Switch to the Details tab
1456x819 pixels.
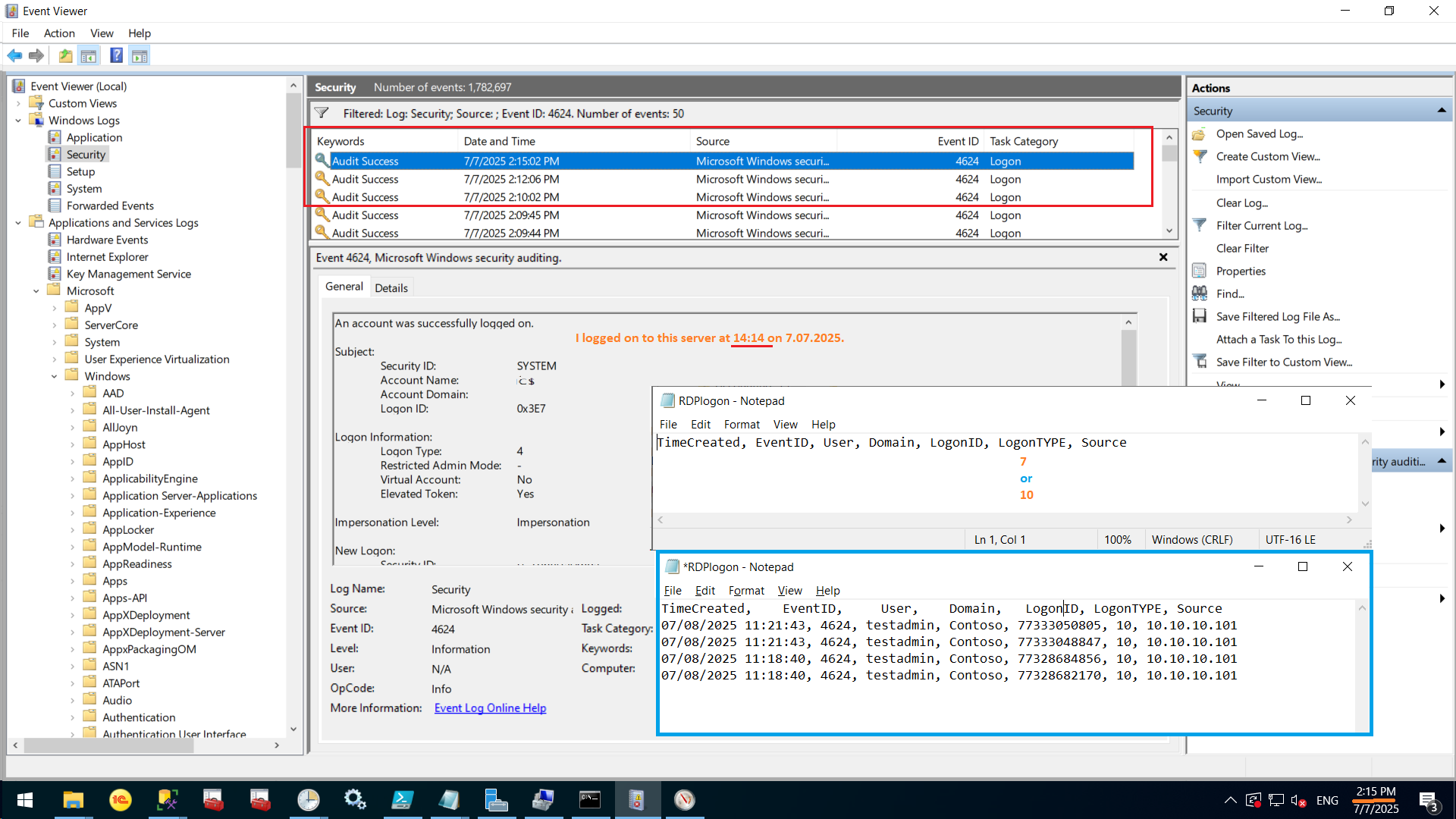pyautogui.click(x=391, y=287)
